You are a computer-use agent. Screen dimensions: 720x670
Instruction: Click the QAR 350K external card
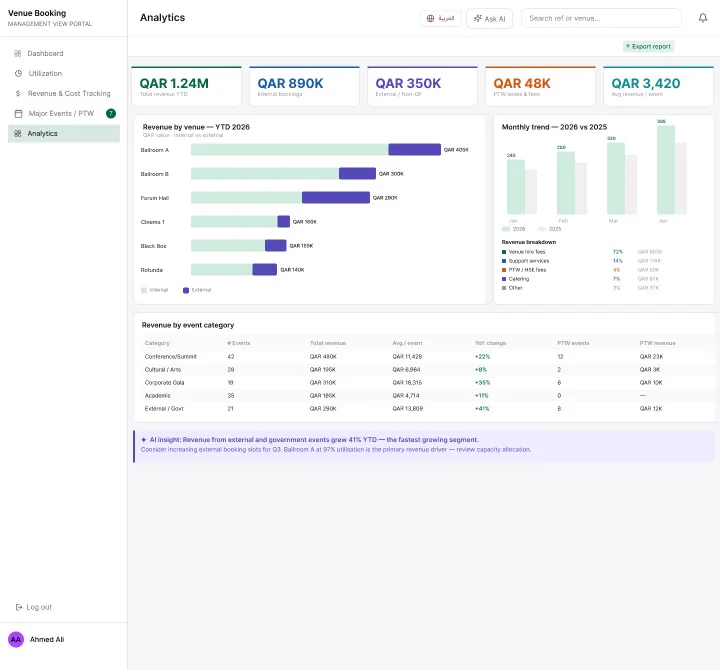[422, 86]
